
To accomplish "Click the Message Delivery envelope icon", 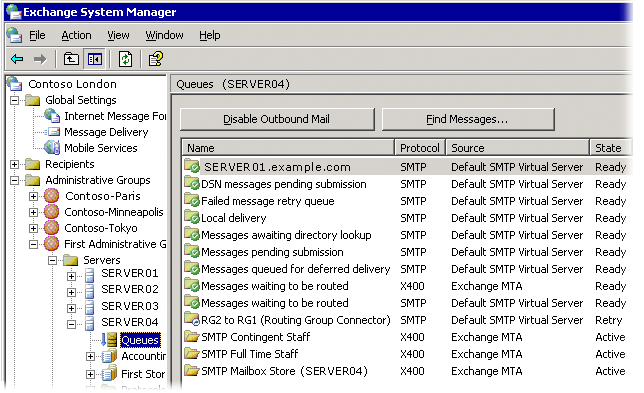I will pyautogui.click(x=53, y=132).
